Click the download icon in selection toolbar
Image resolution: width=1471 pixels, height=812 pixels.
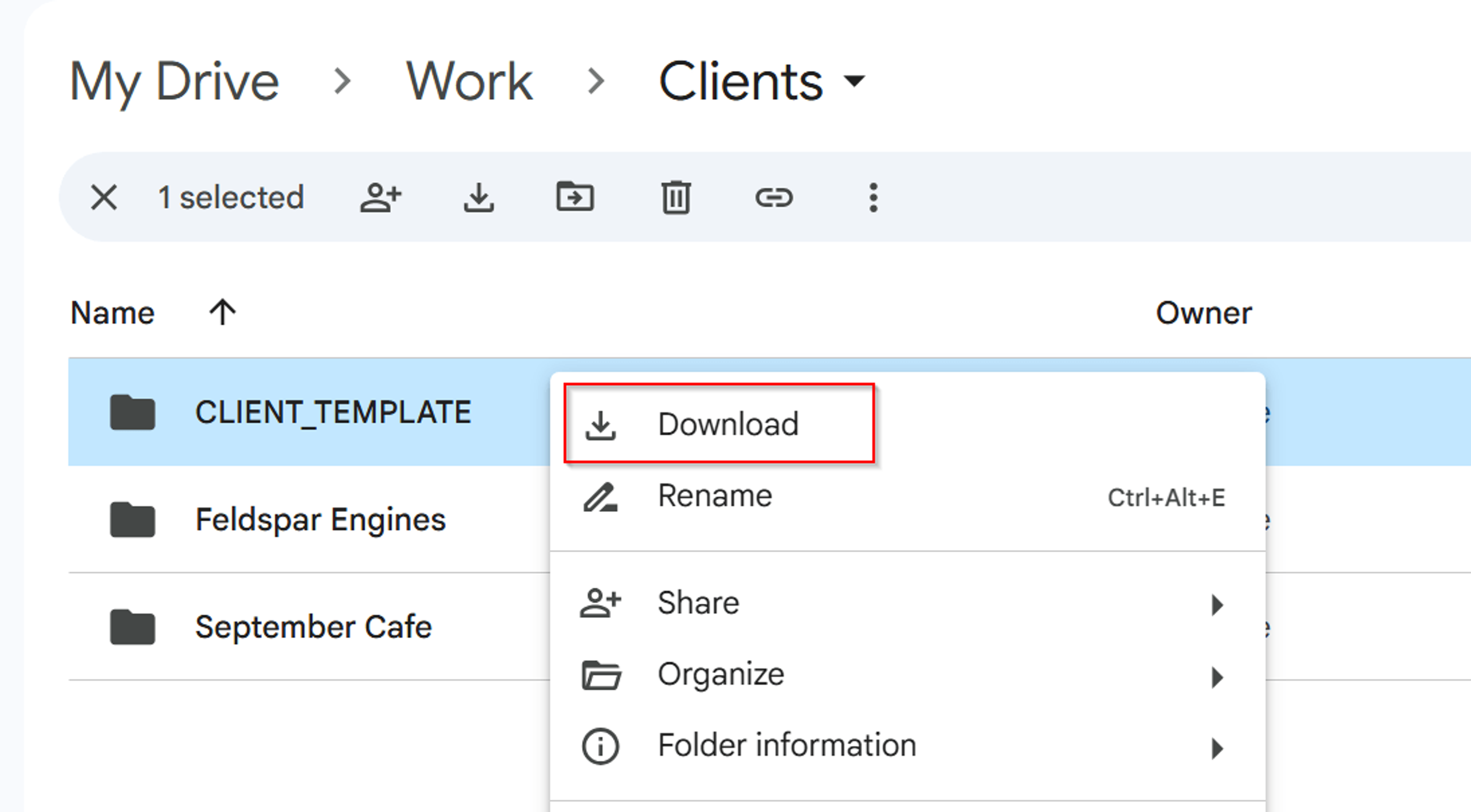coord(478,198)
